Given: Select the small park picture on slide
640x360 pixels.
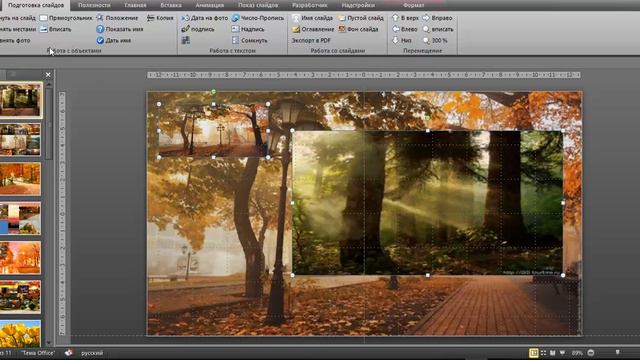Looking at the screenshot, I should pyautogui.click(x=213, y=131).
